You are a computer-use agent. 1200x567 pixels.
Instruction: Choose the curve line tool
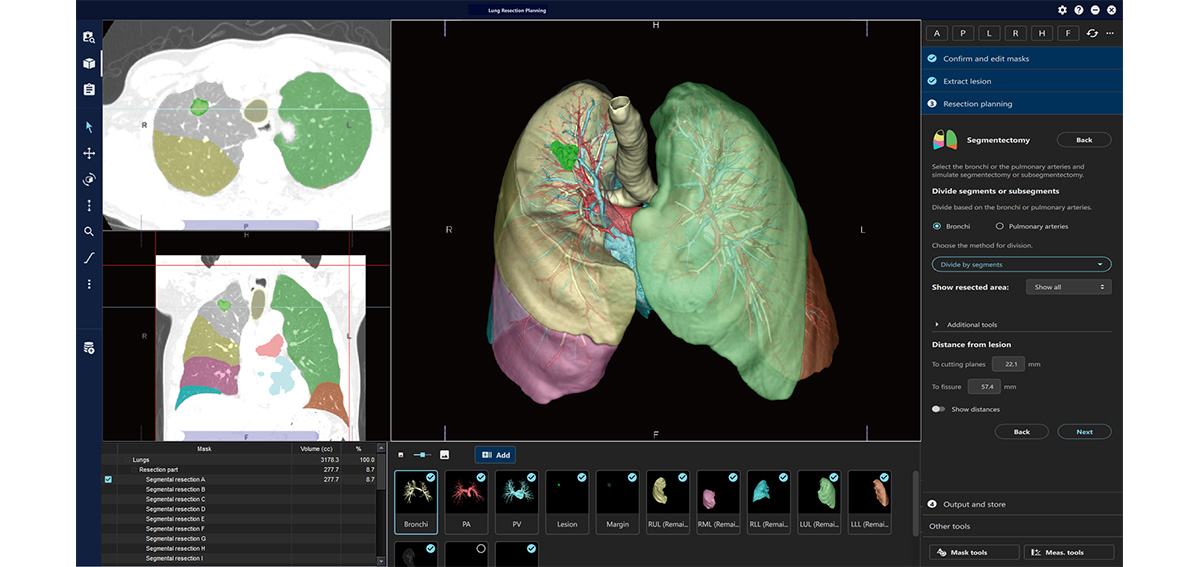89,258
